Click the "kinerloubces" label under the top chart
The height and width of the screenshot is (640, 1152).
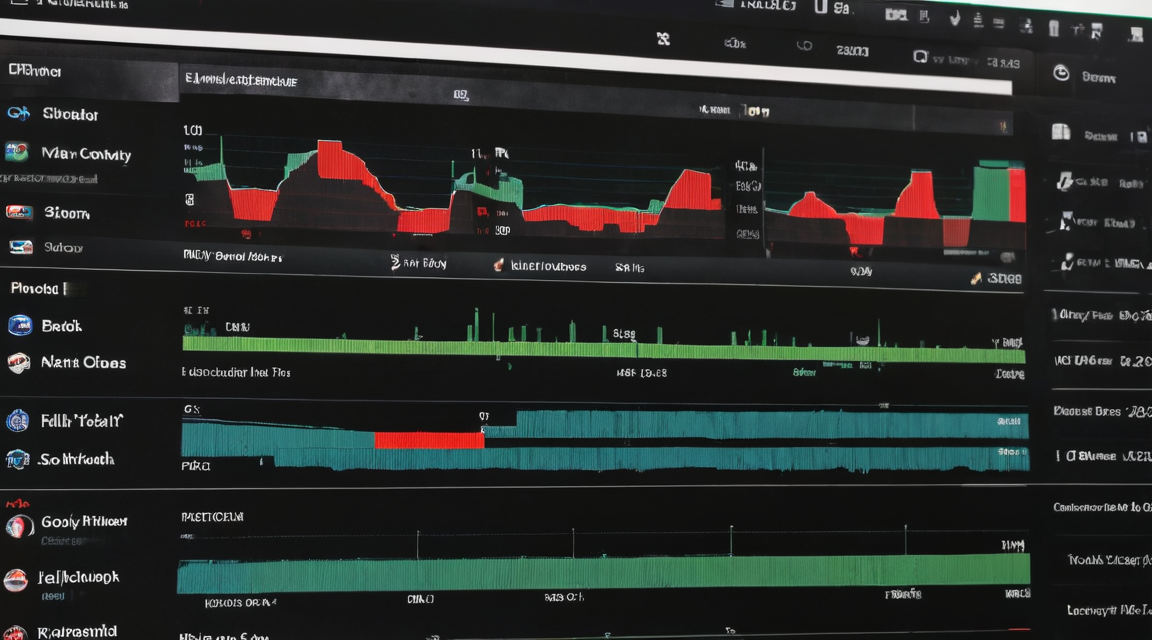(548, 266)
